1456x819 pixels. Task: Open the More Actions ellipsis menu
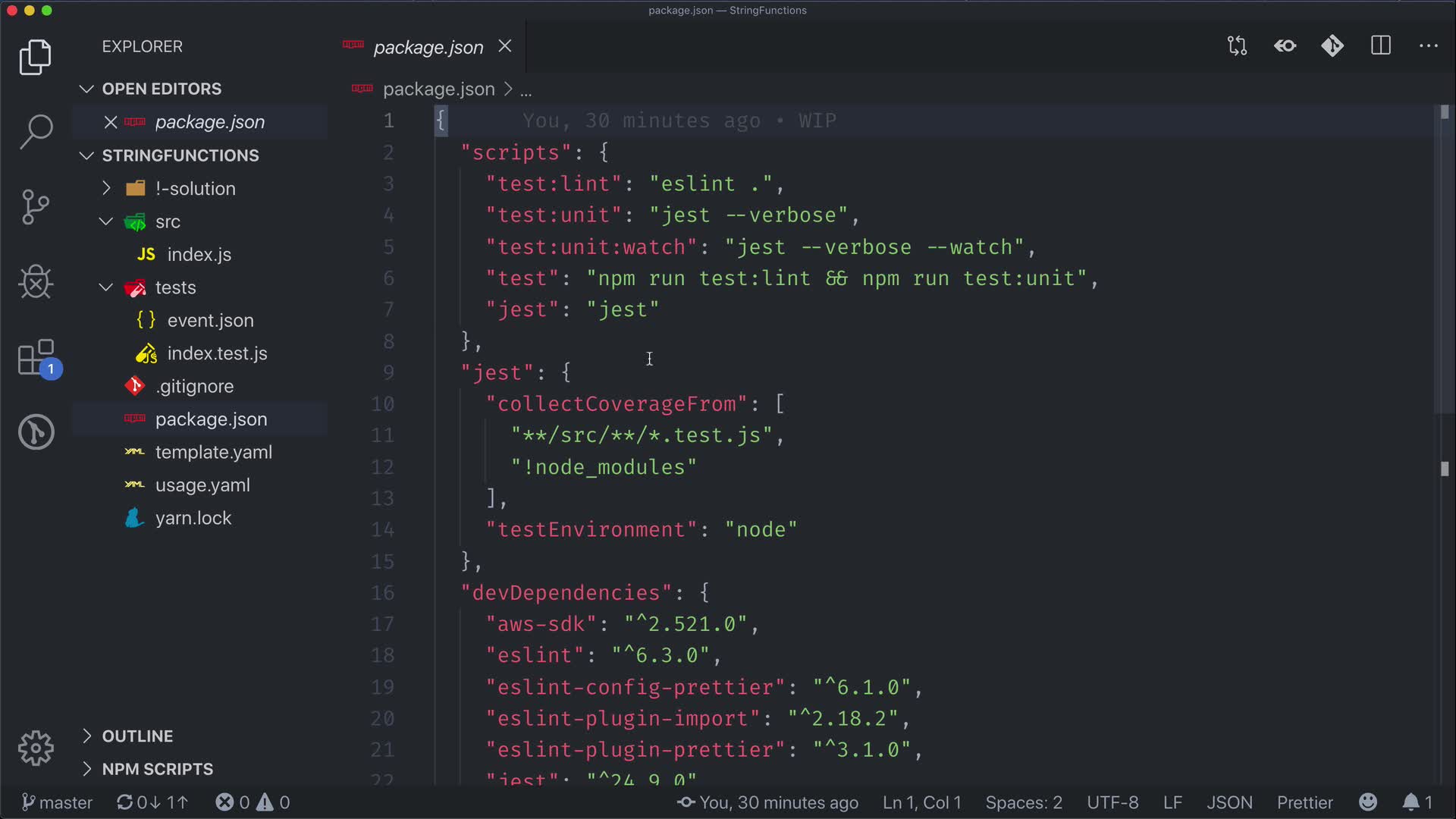[x=1429, y=46]
